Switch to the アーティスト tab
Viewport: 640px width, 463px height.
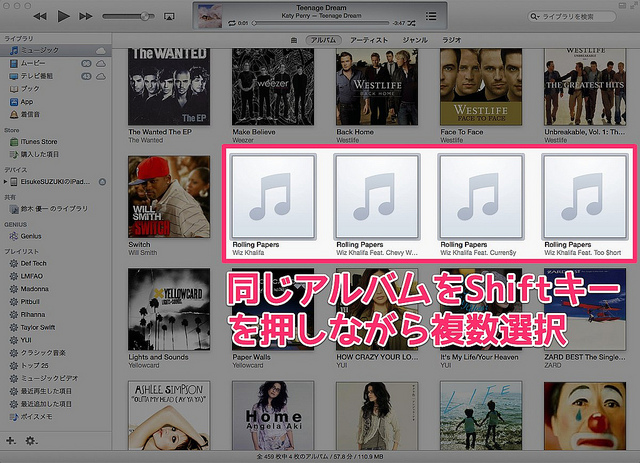click(x=369, y=40)
